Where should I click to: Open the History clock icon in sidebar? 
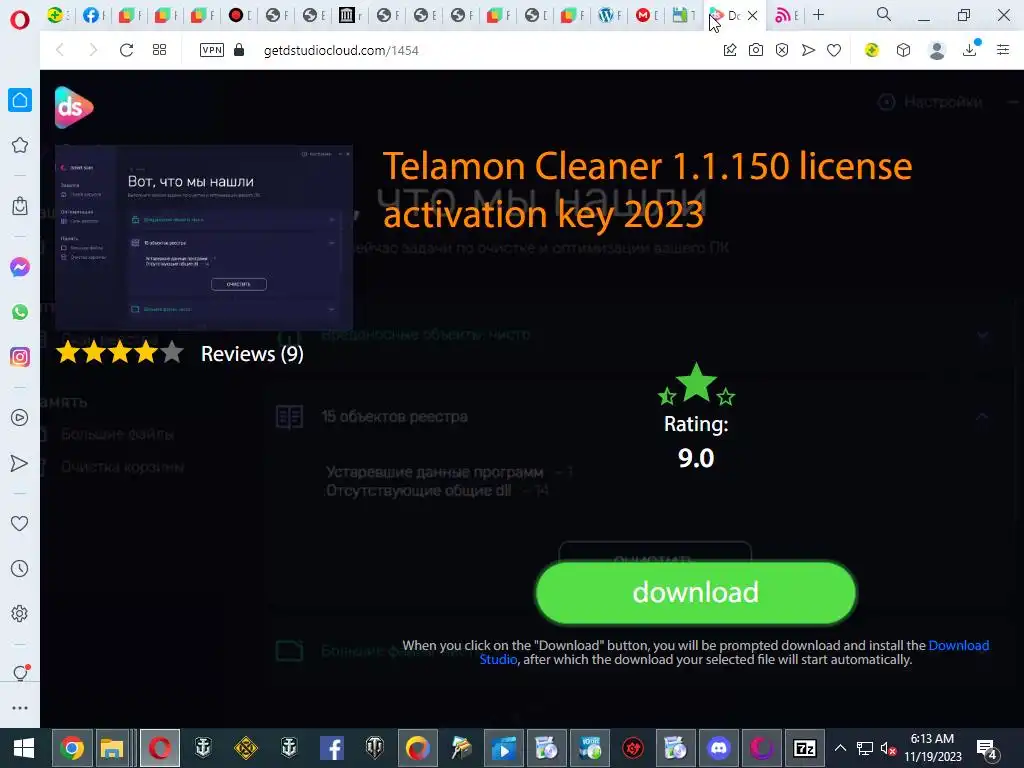tap(20, 569)
